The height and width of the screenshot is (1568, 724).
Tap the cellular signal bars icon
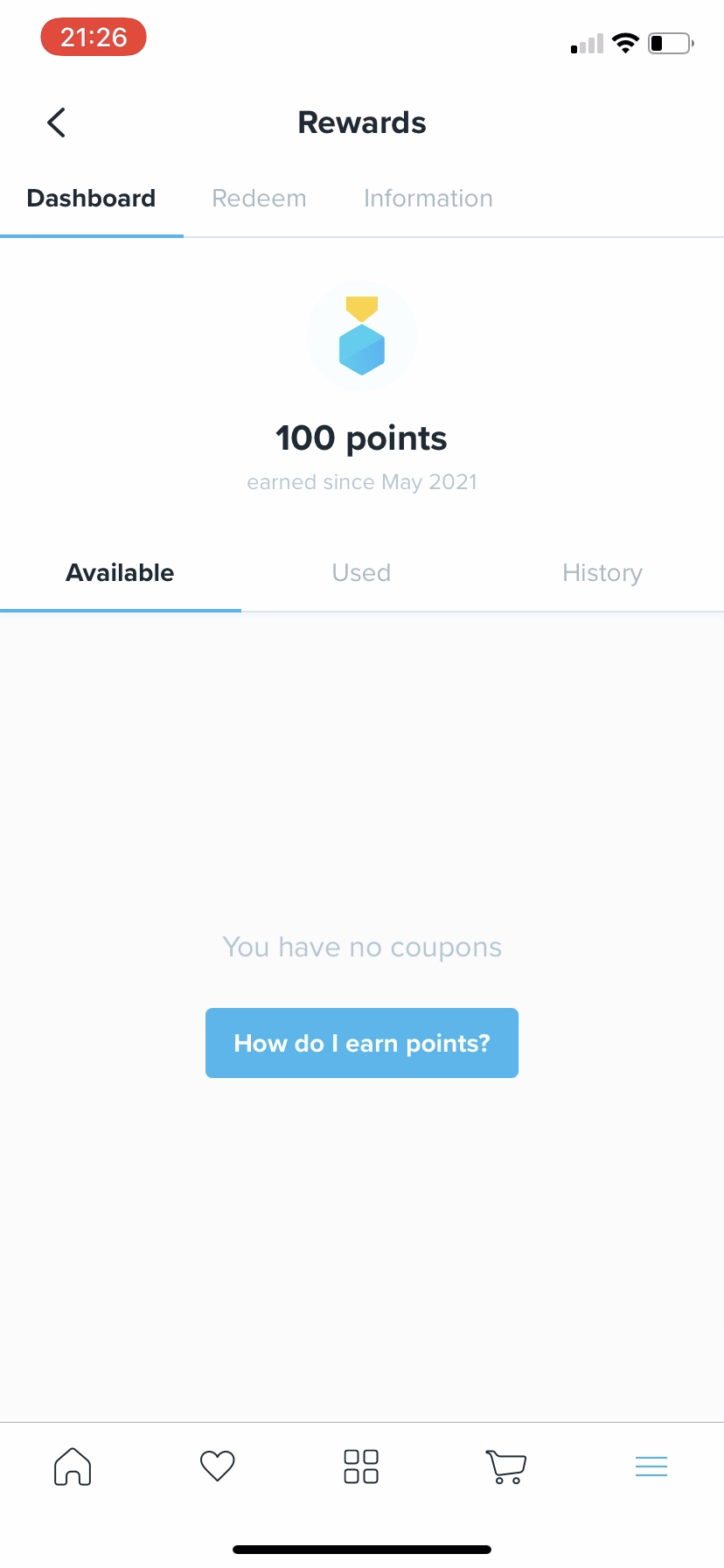click(587, 44)
